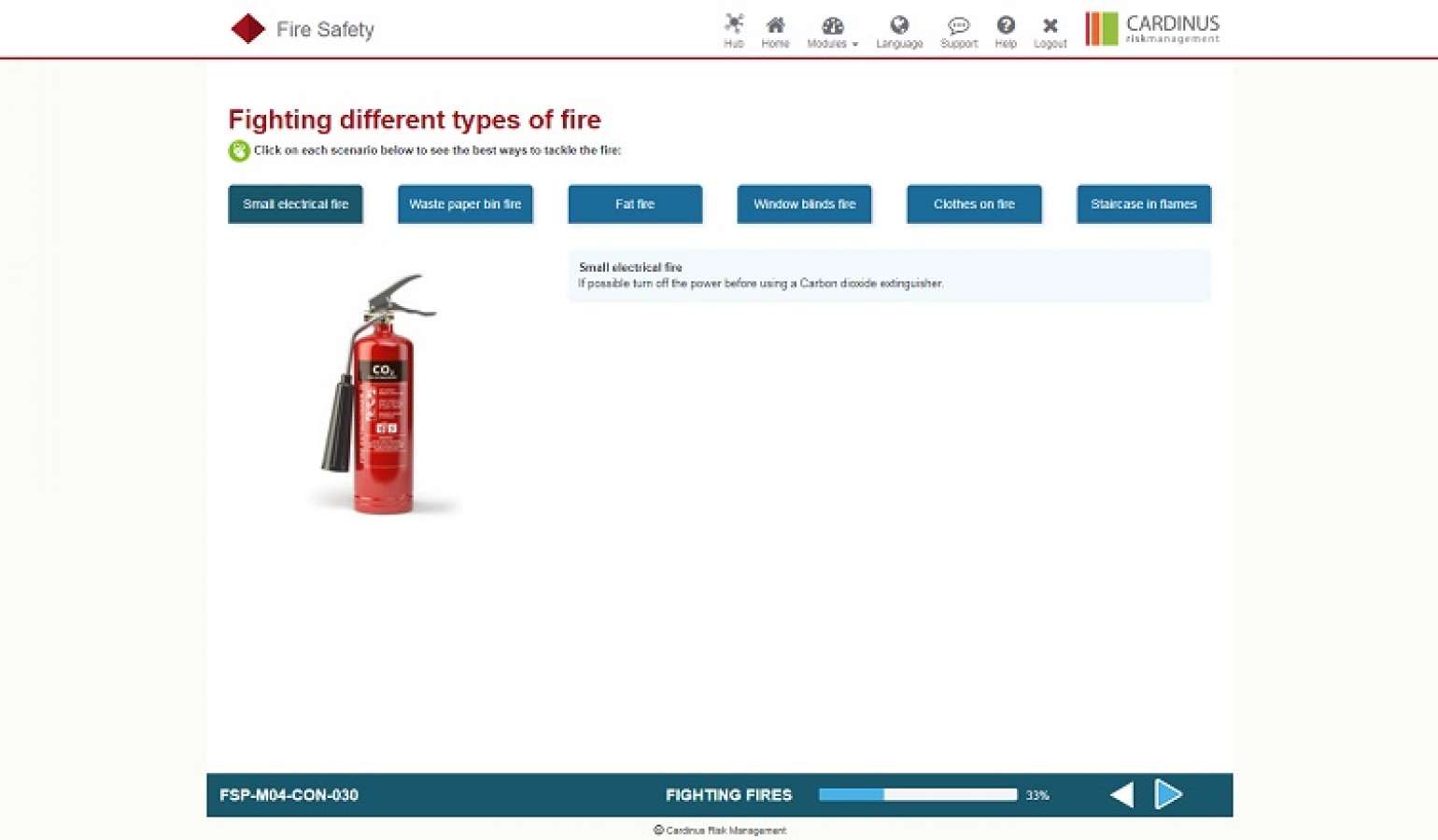Open the Support speech bubble icon

958,26
